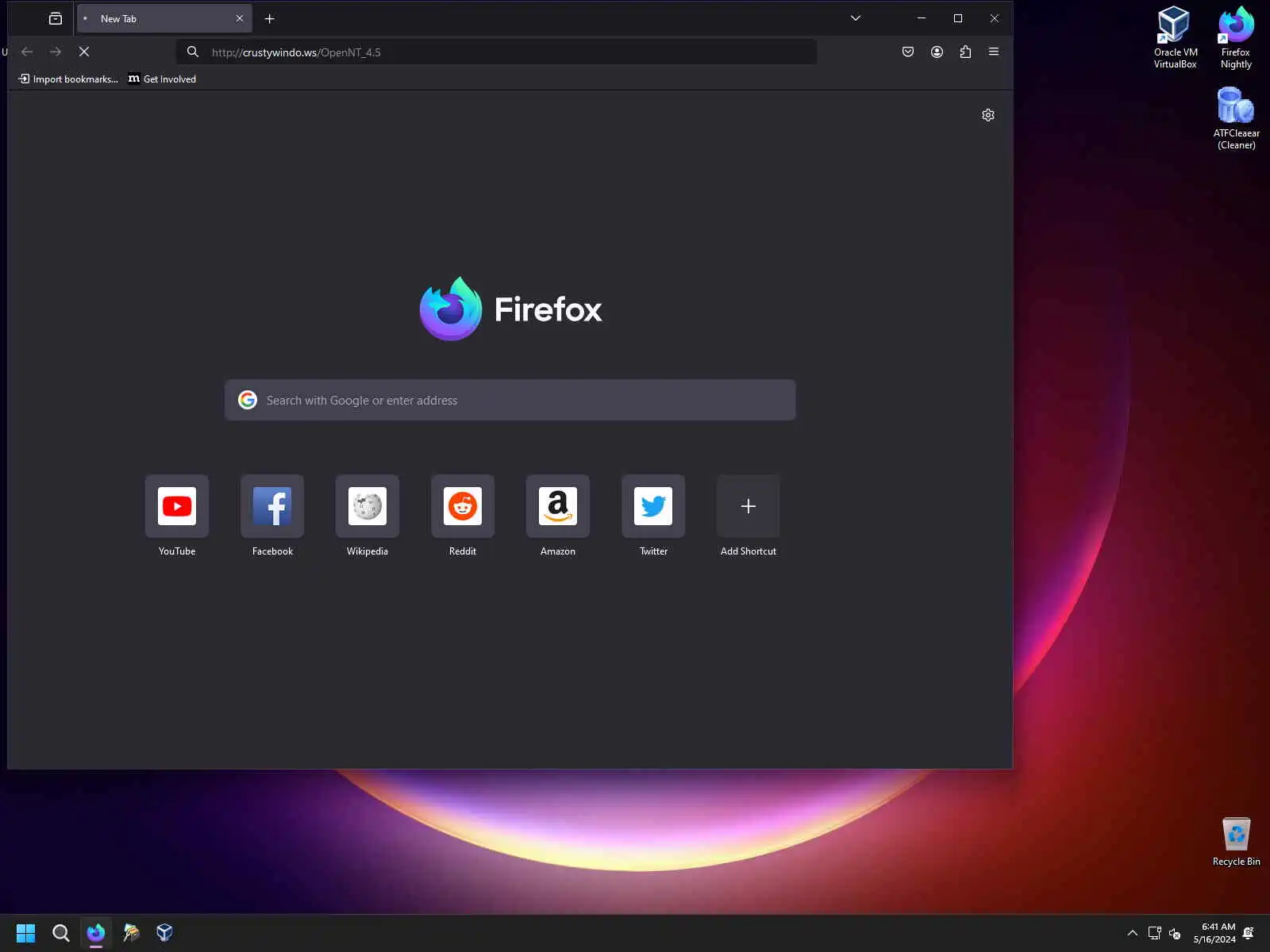Click Import bookmarks in bookmarks toolbar

click(x=68, y=79)
